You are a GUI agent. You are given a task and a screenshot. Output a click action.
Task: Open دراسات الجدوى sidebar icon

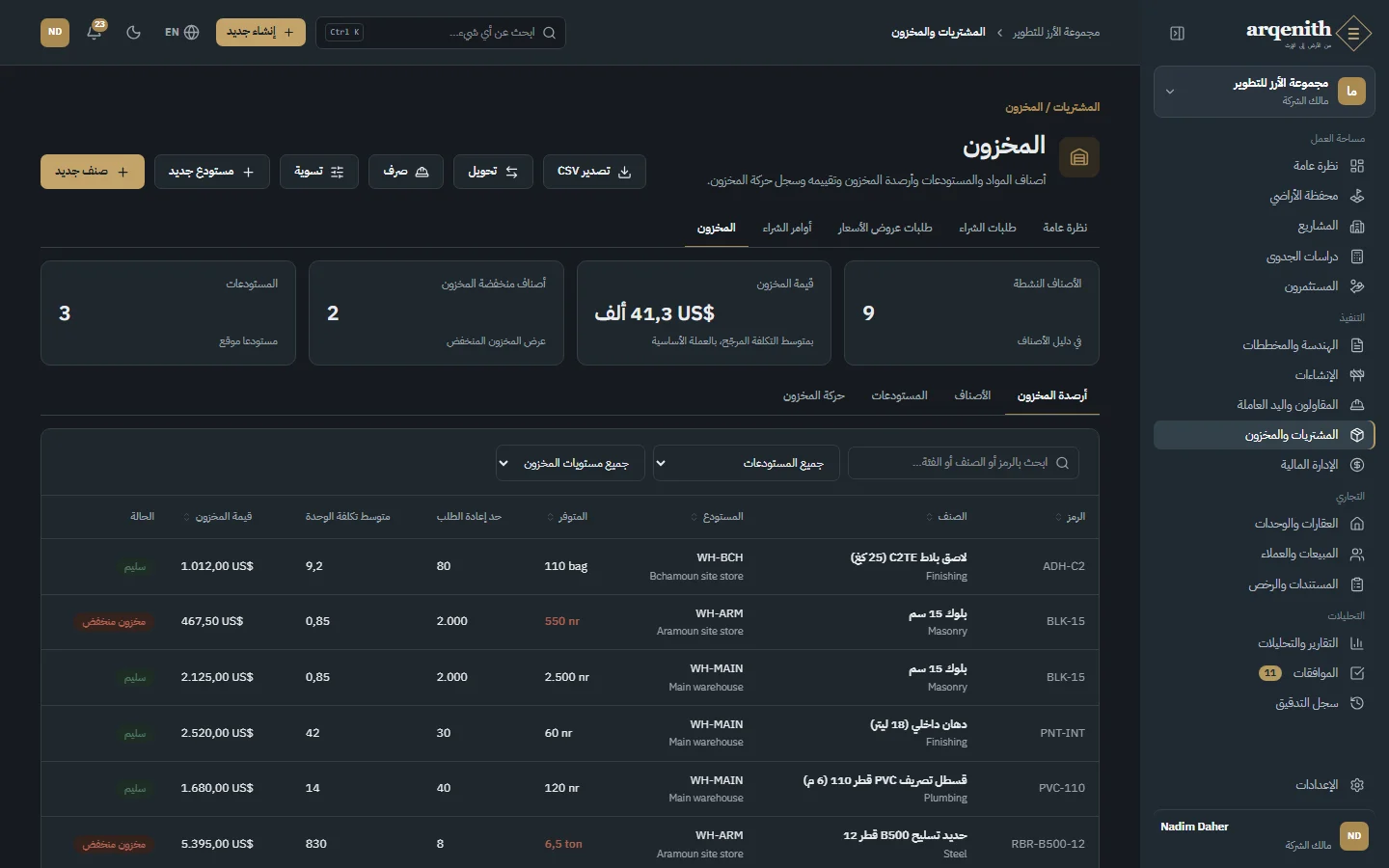pyautogui.click(x=1357, y=257)
